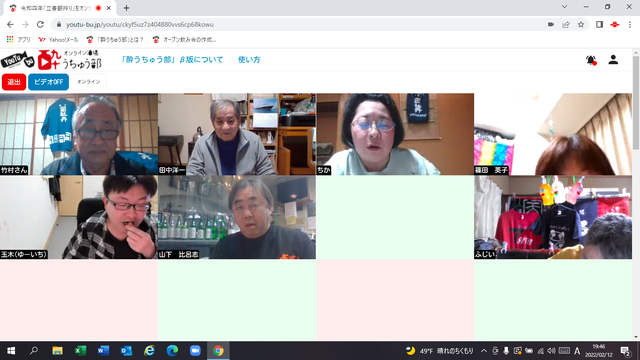This screenshot has height=360, width=640.
Task: Open the Windows Start menu
Action: click(11, 351)
